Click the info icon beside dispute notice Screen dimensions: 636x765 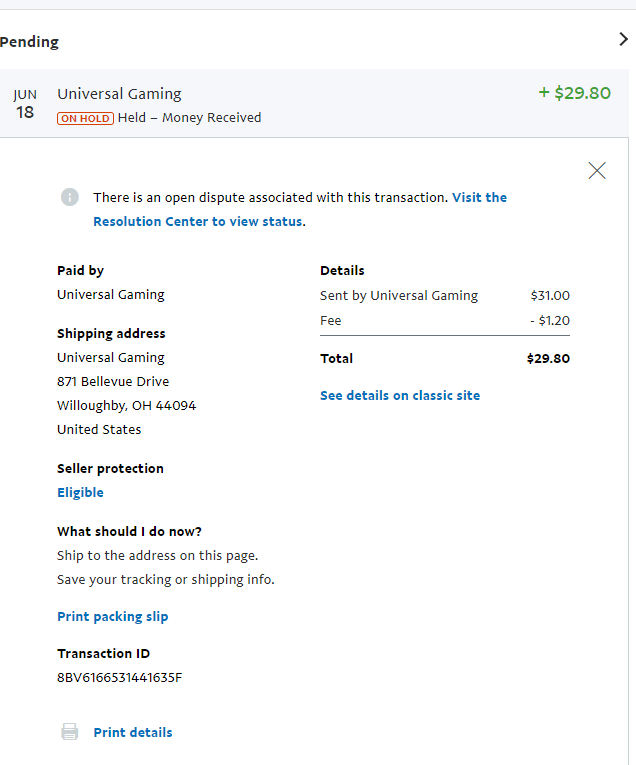[x=70, y=197]
